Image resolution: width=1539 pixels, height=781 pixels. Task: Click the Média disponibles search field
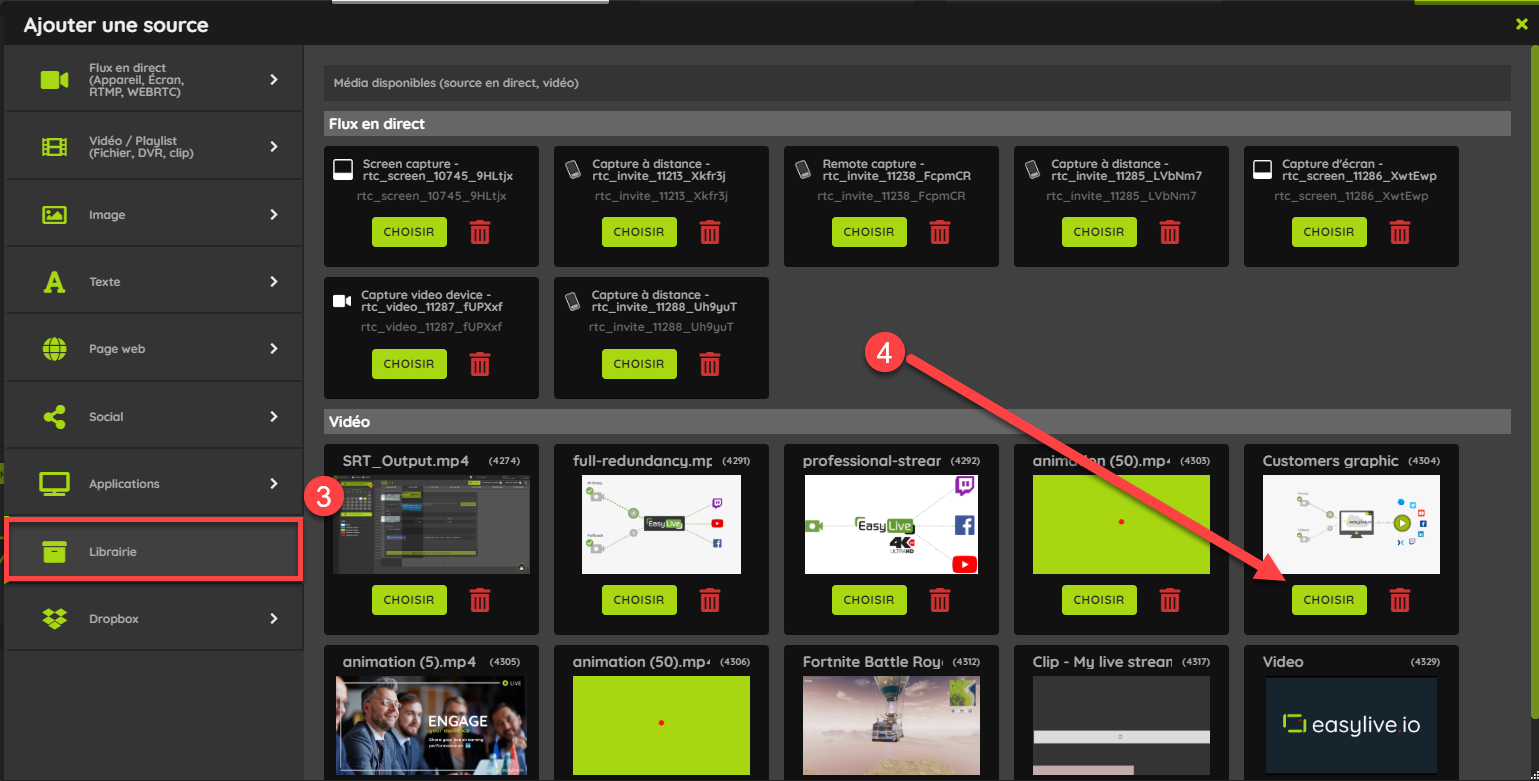click(918, 83)
